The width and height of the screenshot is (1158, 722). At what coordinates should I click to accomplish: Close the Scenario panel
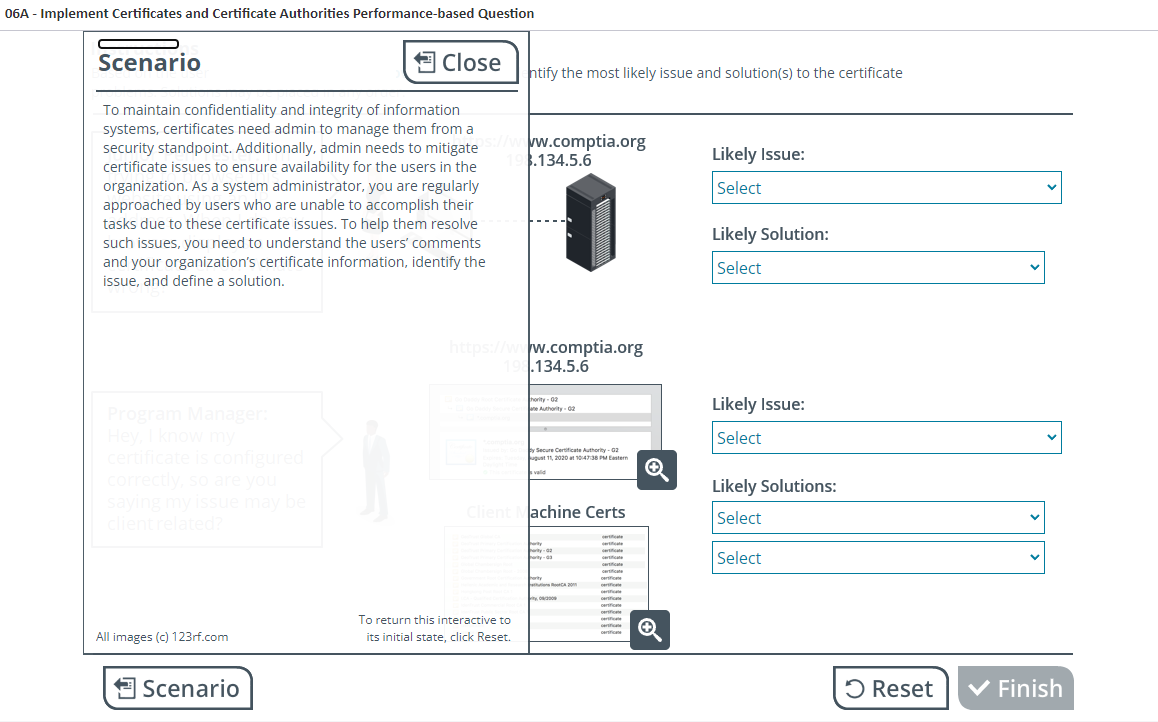pos(460,62)
